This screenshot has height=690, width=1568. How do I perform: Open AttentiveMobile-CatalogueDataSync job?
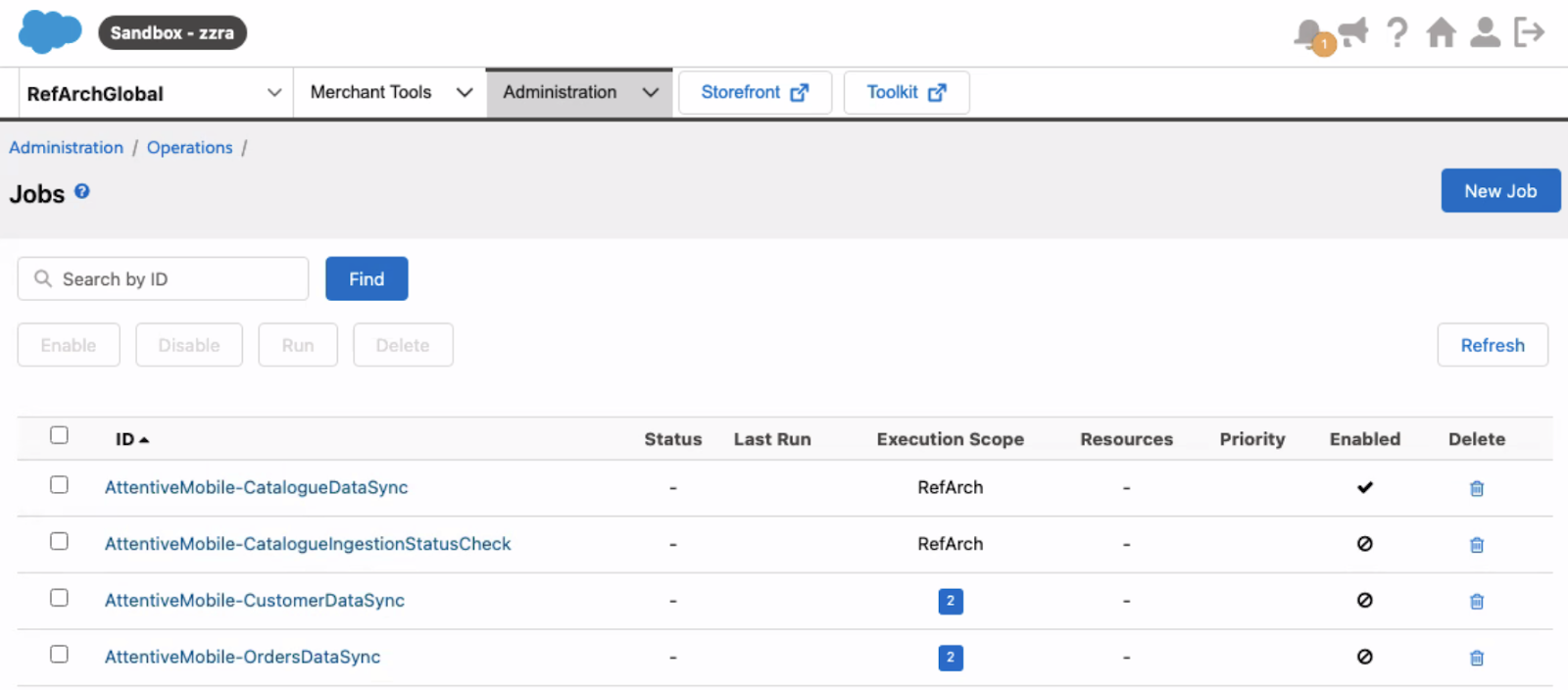click(x=257, y=487)
